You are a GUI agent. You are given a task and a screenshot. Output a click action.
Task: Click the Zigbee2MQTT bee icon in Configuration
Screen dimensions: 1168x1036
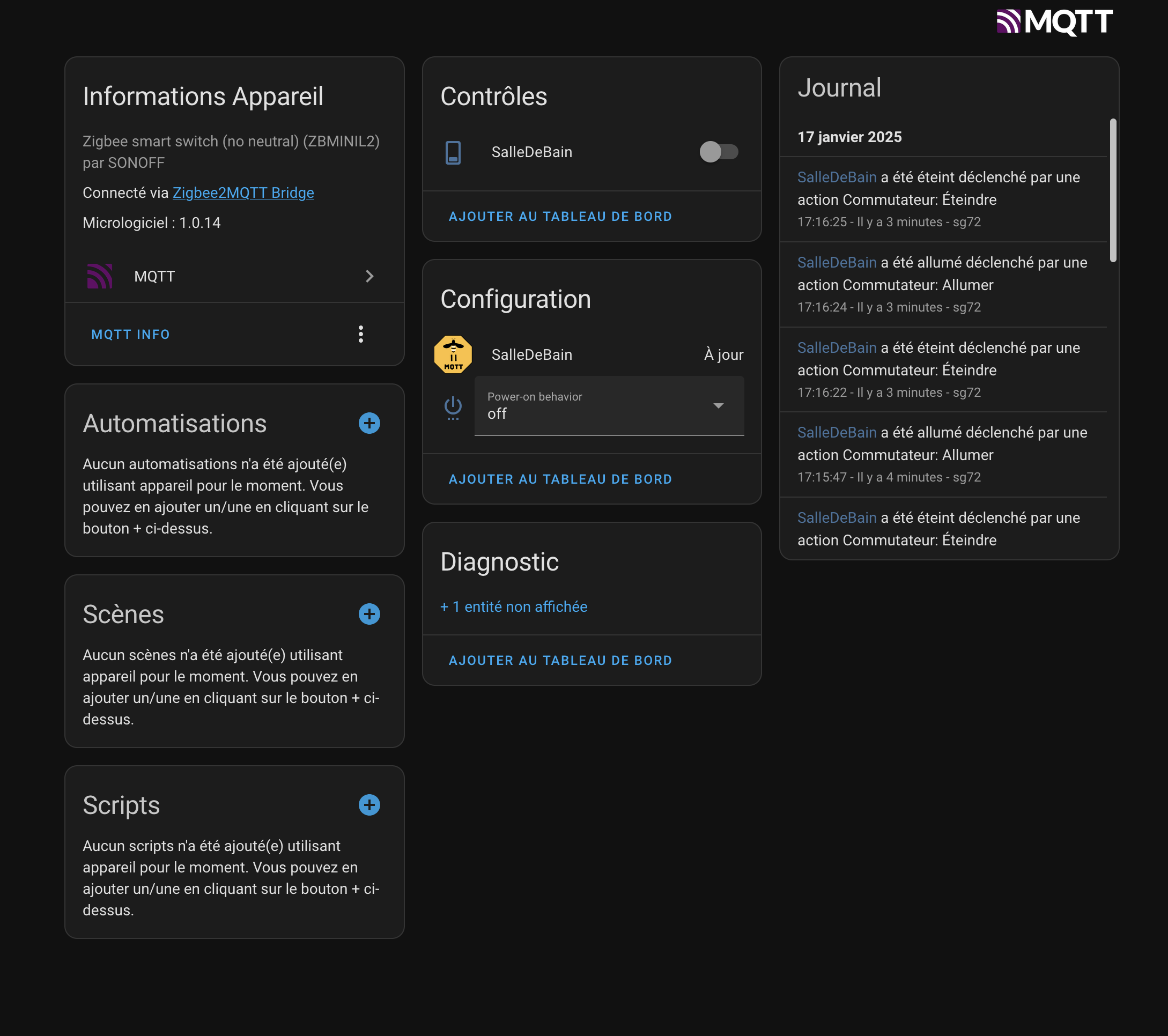(453, 354)
